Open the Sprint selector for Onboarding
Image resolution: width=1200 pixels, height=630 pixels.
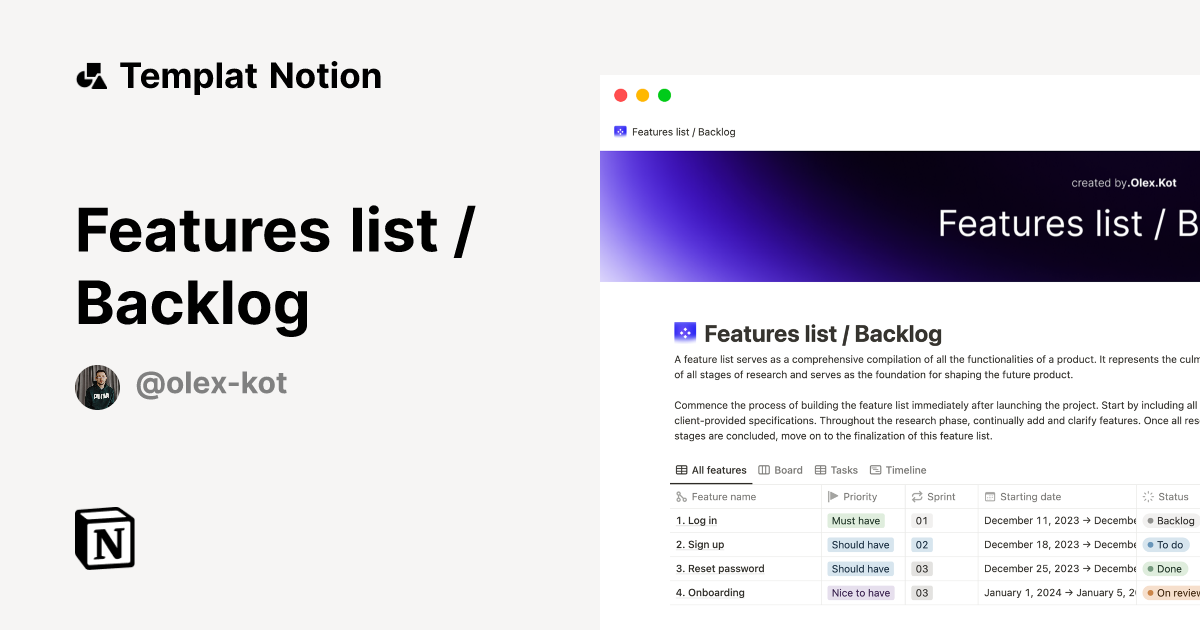coord(921,592)
